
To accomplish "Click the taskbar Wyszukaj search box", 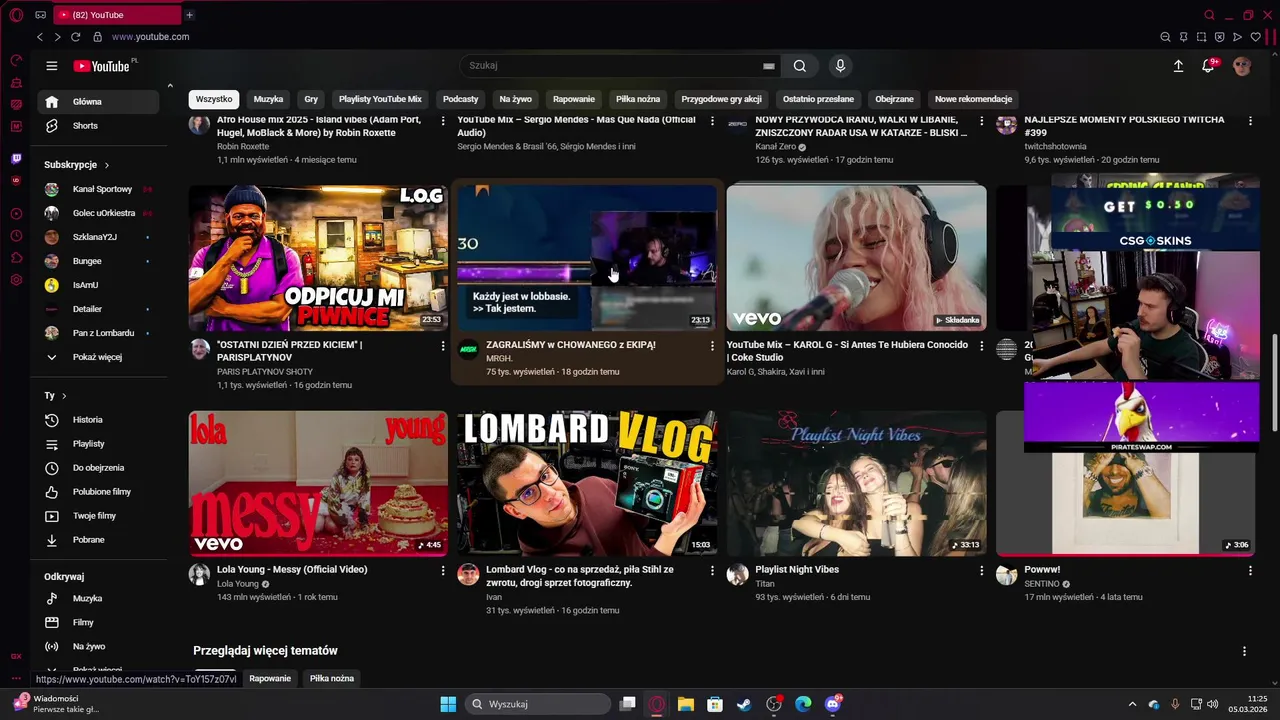I will [538, 704].
